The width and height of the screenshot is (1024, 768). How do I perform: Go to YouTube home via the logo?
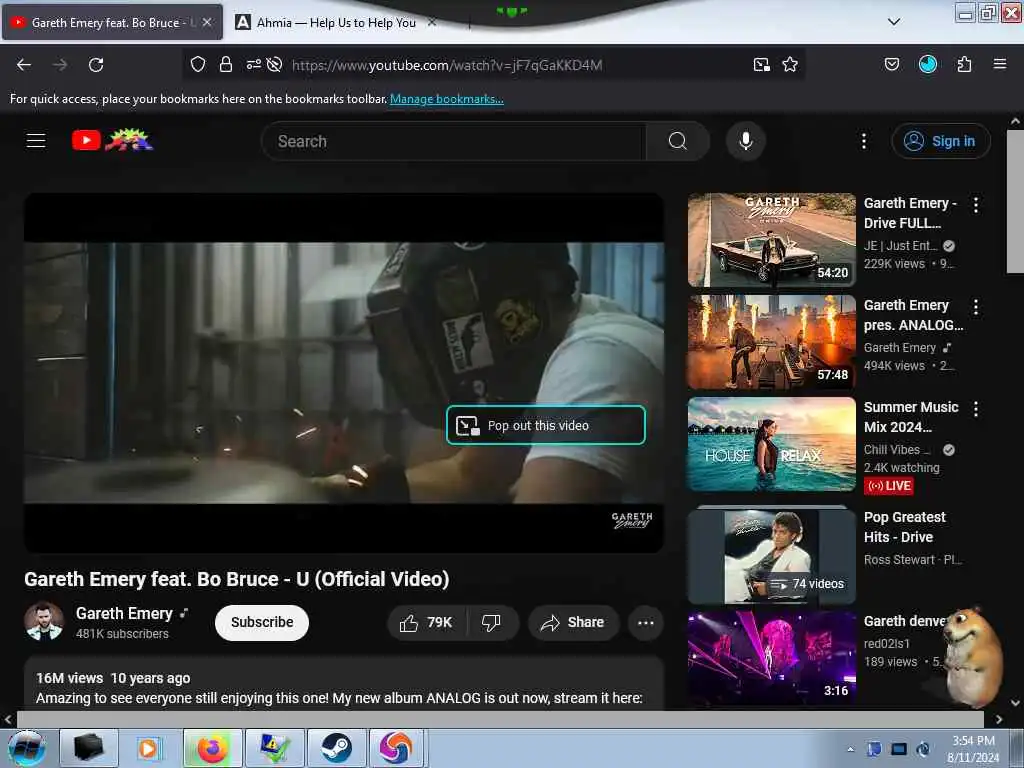pos(112,140)
